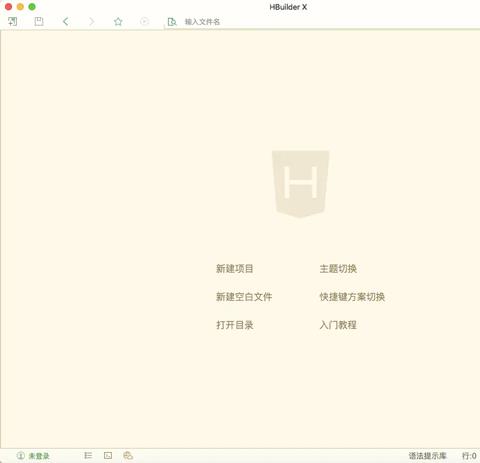Click 主题切换 link
Image resolution: width=480 pixels, height=463 pixels.
tap(338, 269)
